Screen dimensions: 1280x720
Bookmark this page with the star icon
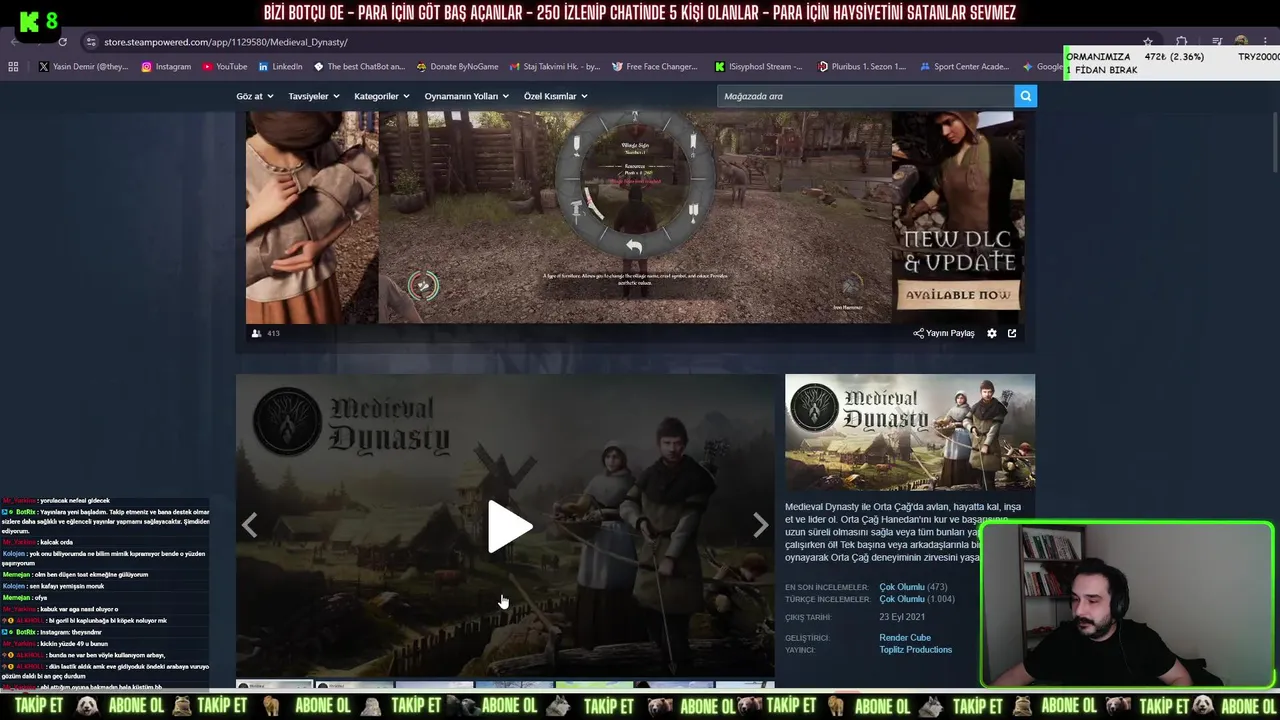(x=1148, y=42)
